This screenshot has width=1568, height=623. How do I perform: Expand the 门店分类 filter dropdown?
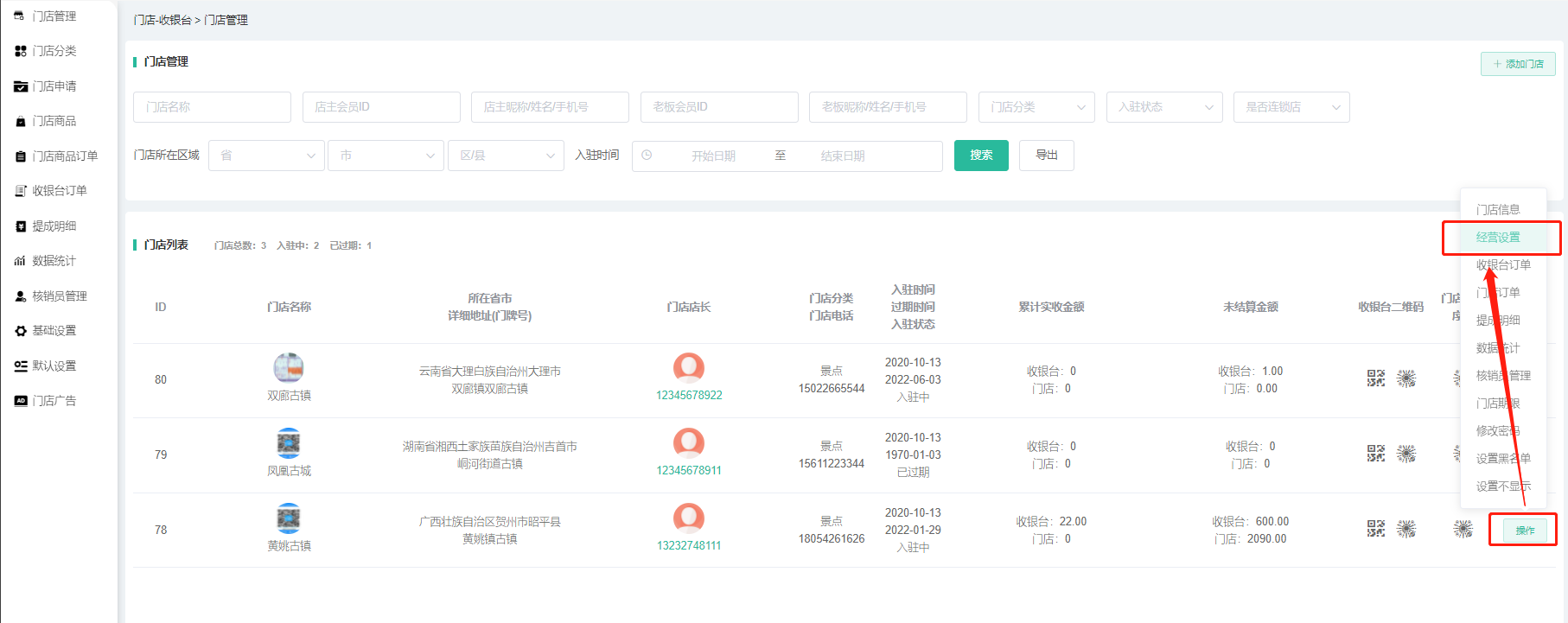1036,107
